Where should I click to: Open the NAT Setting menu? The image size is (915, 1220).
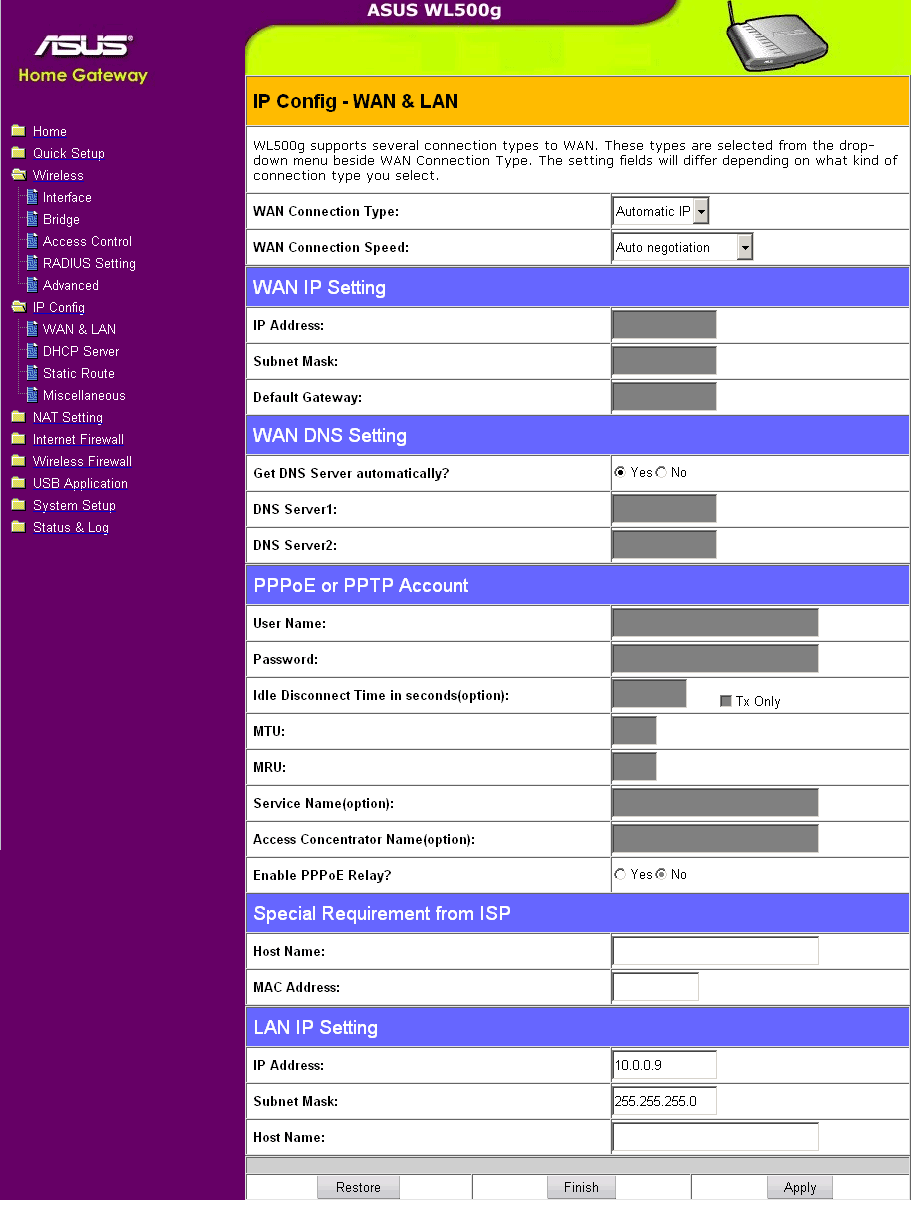tap(68, 417)
